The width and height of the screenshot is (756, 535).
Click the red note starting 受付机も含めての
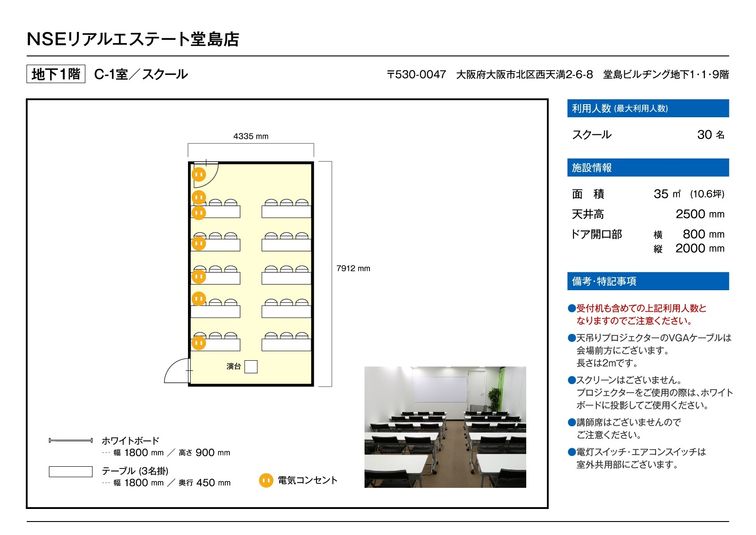(637, 314)
